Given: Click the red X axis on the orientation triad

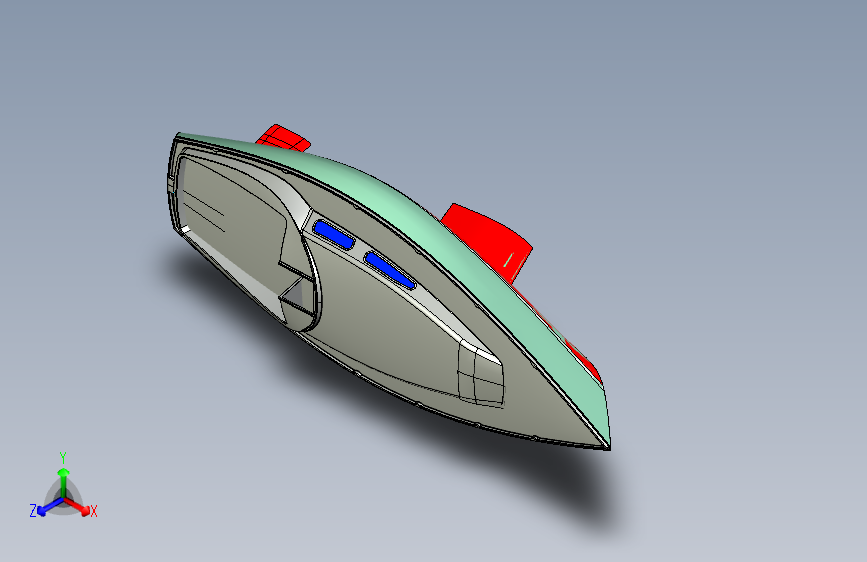Looking at the screenshot, I should point(78,506).
